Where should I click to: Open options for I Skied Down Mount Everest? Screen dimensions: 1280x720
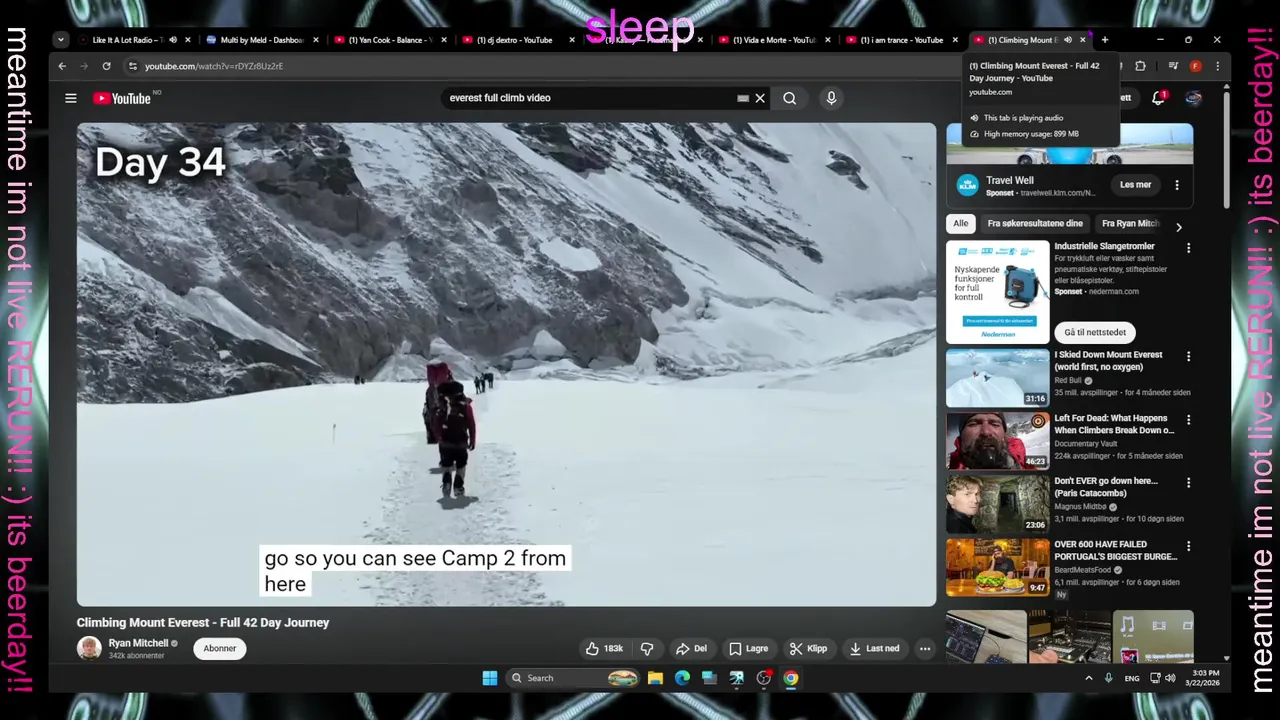tap(1188, 356)
